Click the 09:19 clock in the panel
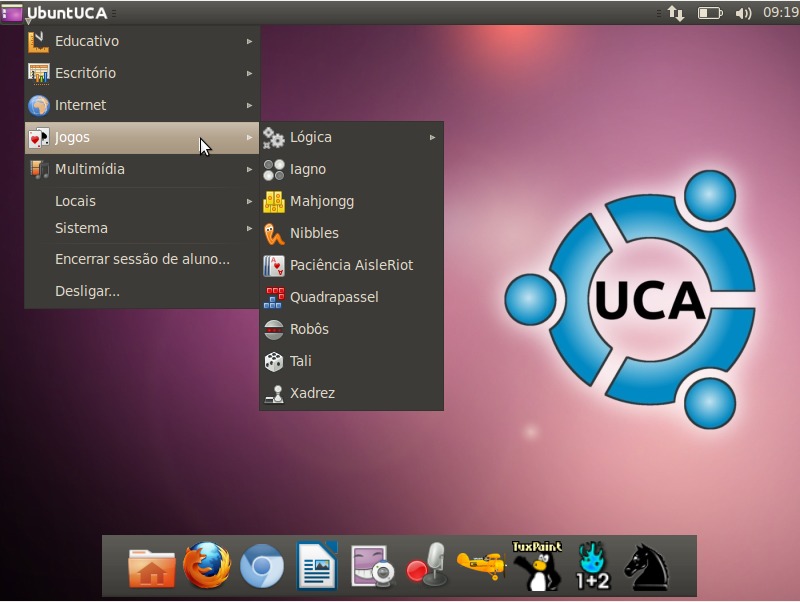Screen dimensions: 800x602 tap(781, 13)
